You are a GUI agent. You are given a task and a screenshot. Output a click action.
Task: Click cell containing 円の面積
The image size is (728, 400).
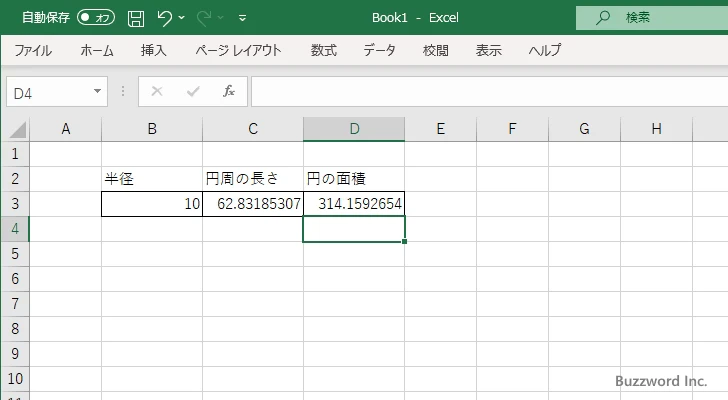click(354, 179)
